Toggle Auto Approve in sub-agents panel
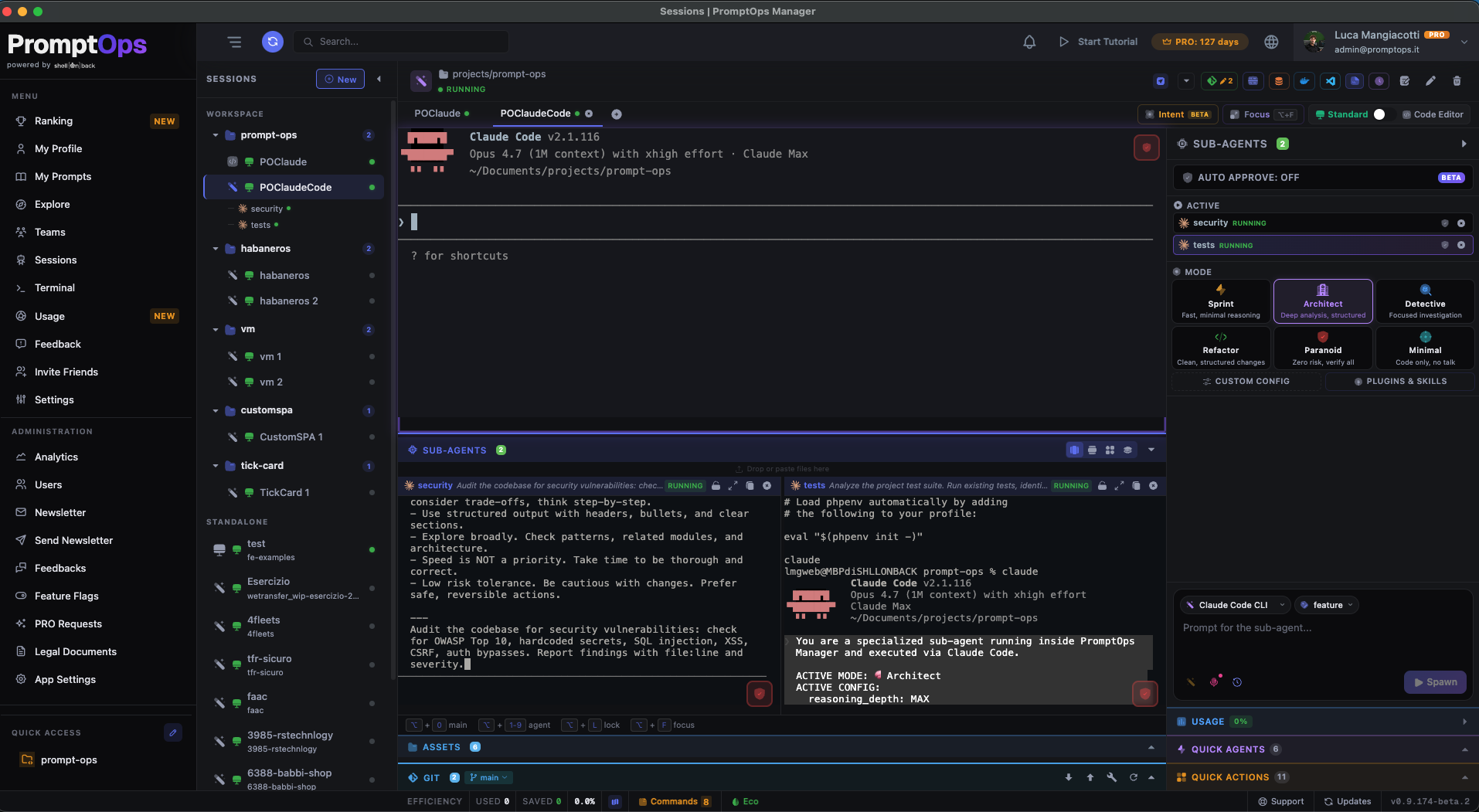Image resolution: width=1479 pixels, height=812 pixels. coord(1322,178)
